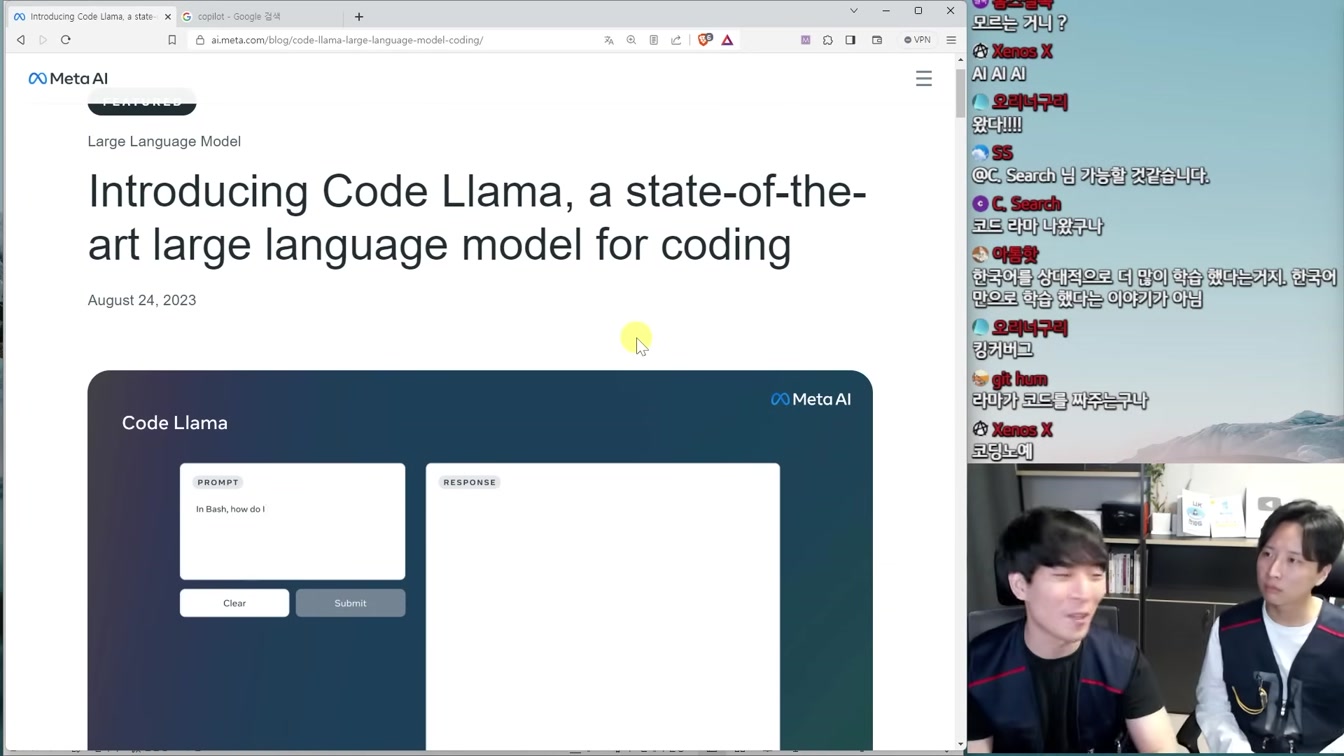1344x756 pixels.
Task: Click the page vertical scrollbar thumb
Action: (x=960, y=93)
